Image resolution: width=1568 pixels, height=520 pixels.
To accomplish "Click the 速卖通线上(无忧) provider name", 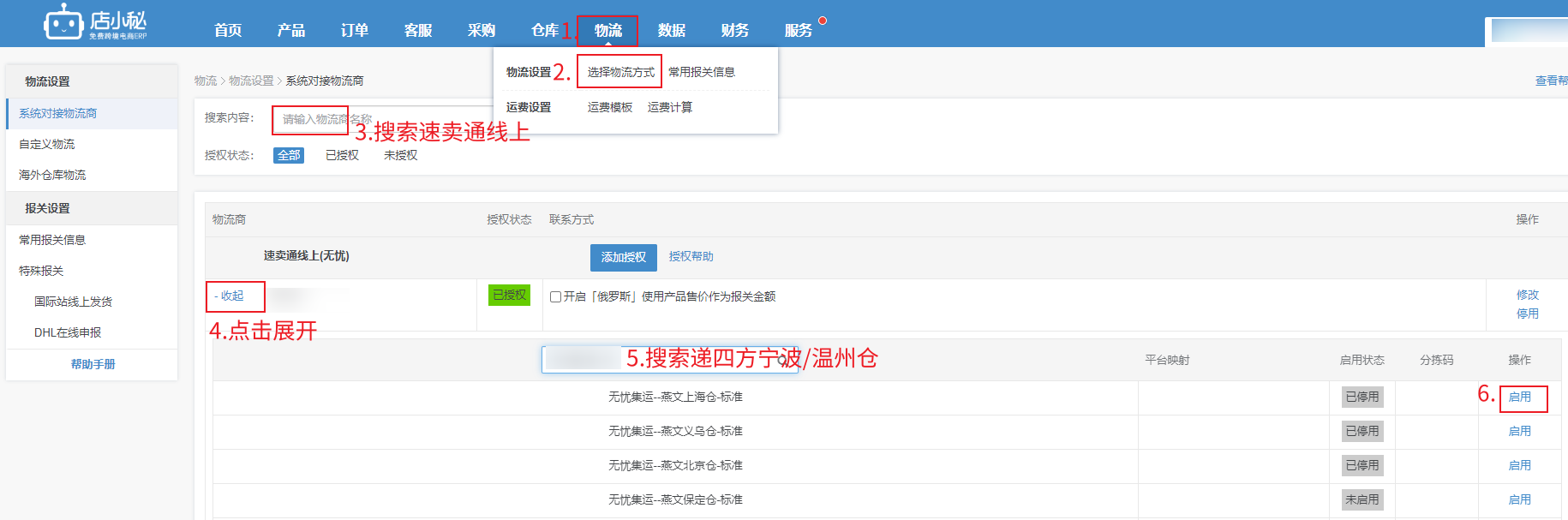I will point(306,255).
